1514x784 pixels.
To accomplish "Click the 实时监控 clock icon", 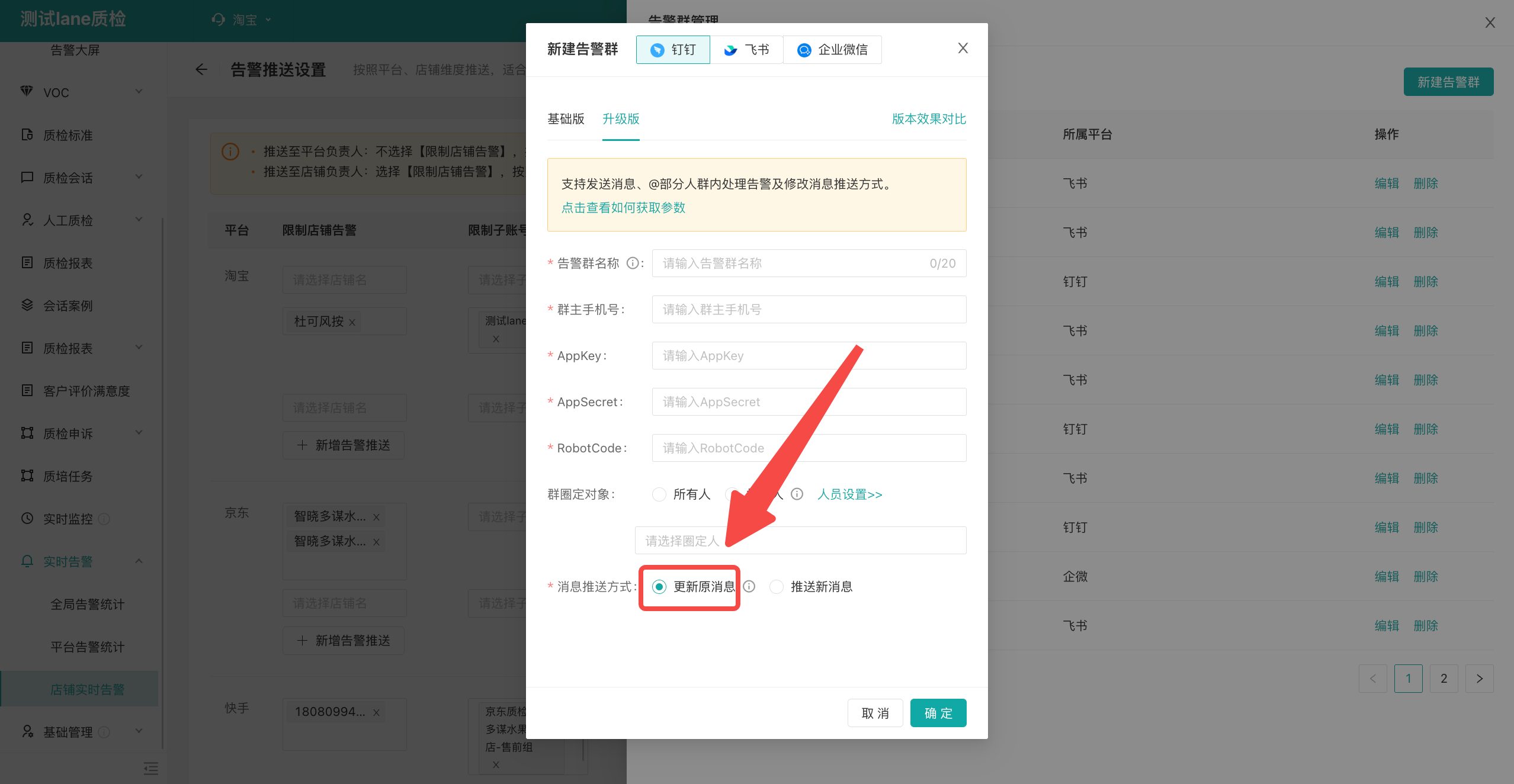I will (x=27, y=518).
